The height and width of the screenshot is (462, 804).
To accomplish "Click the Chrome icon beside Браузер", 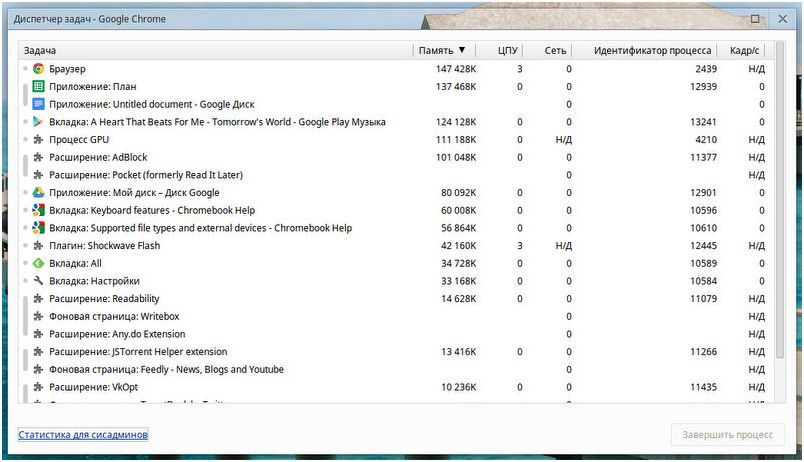I will pos(38,69).
